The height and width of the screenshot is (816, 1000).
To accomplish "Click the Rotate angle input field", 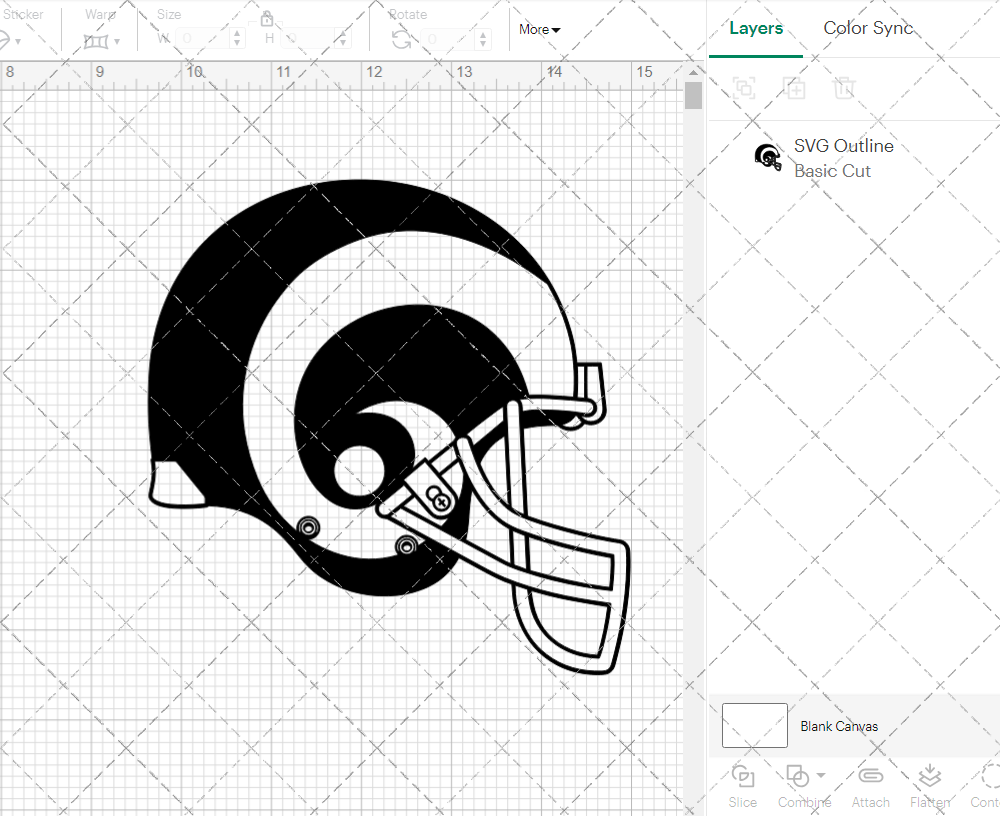I will pos(448,40).
